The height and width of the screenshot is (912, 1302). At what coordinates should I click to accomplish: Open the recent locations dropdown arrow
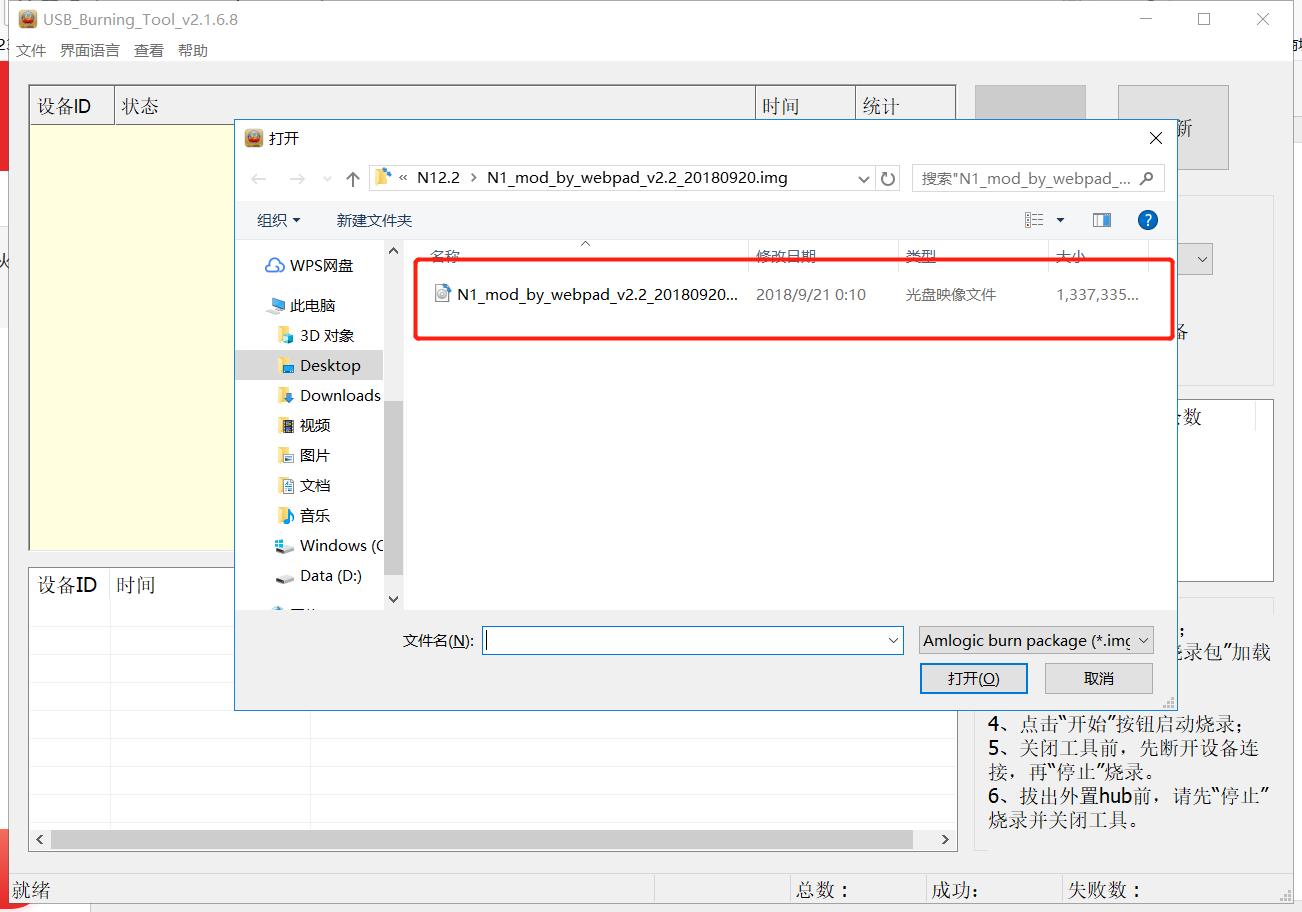click(x=327, y=180)
